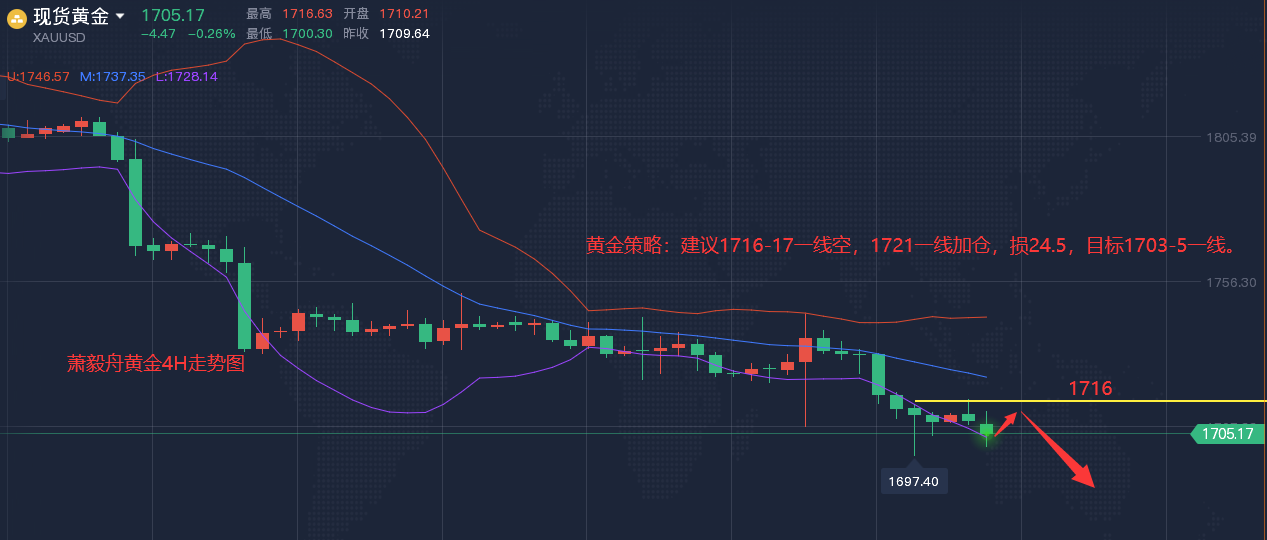Click the current price 1705.17 in header
This screenshot has height=540, width=1267.
click(x=172, y=15)
